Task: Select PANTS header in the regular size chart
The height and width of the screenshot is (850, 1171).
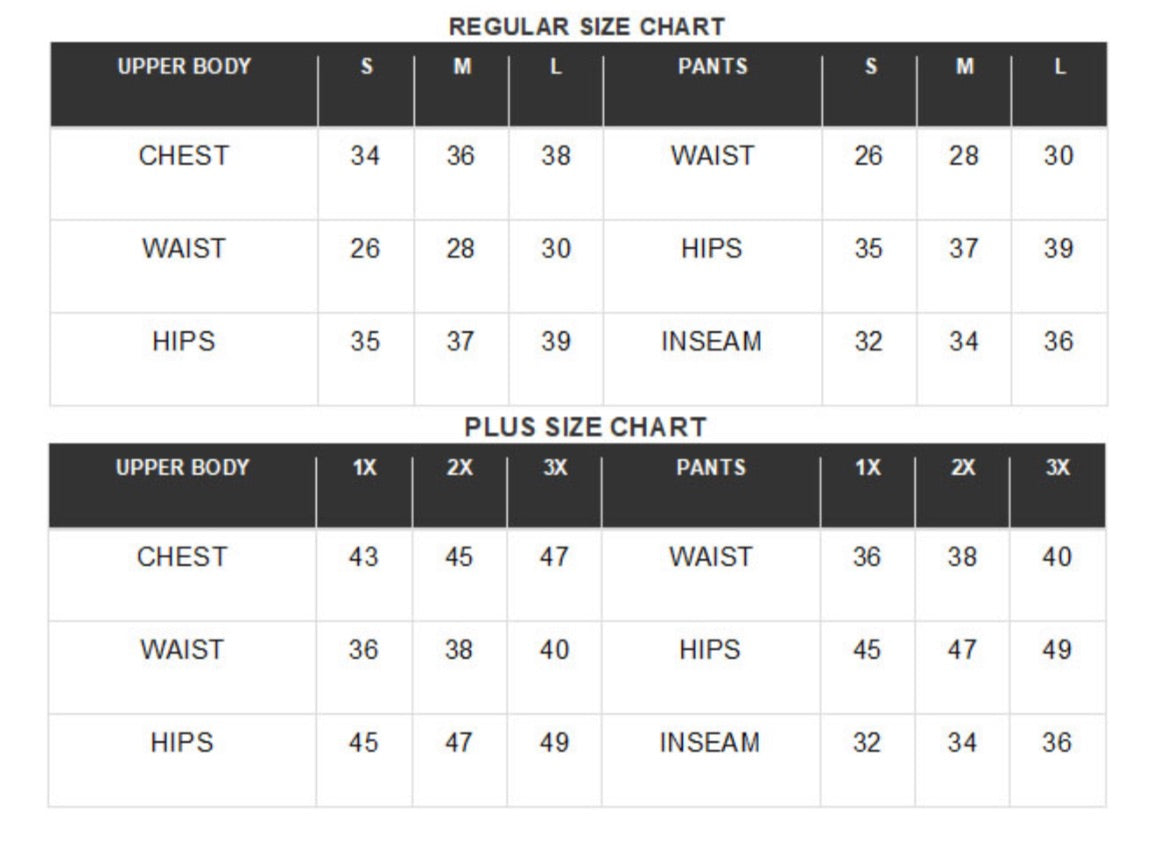Action: pos(712,67)
